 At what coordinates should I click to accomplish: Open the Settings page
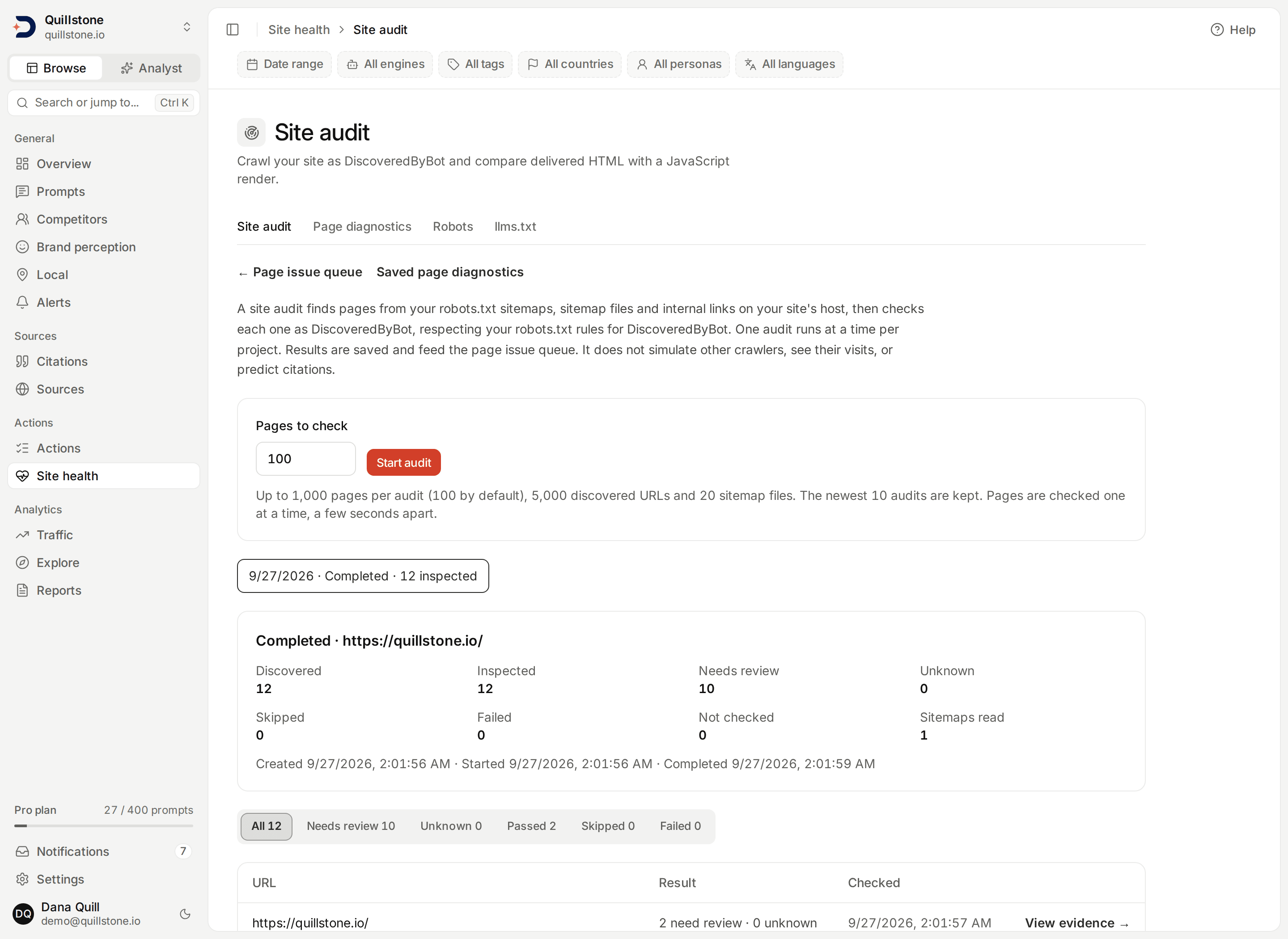click(104, 880)
